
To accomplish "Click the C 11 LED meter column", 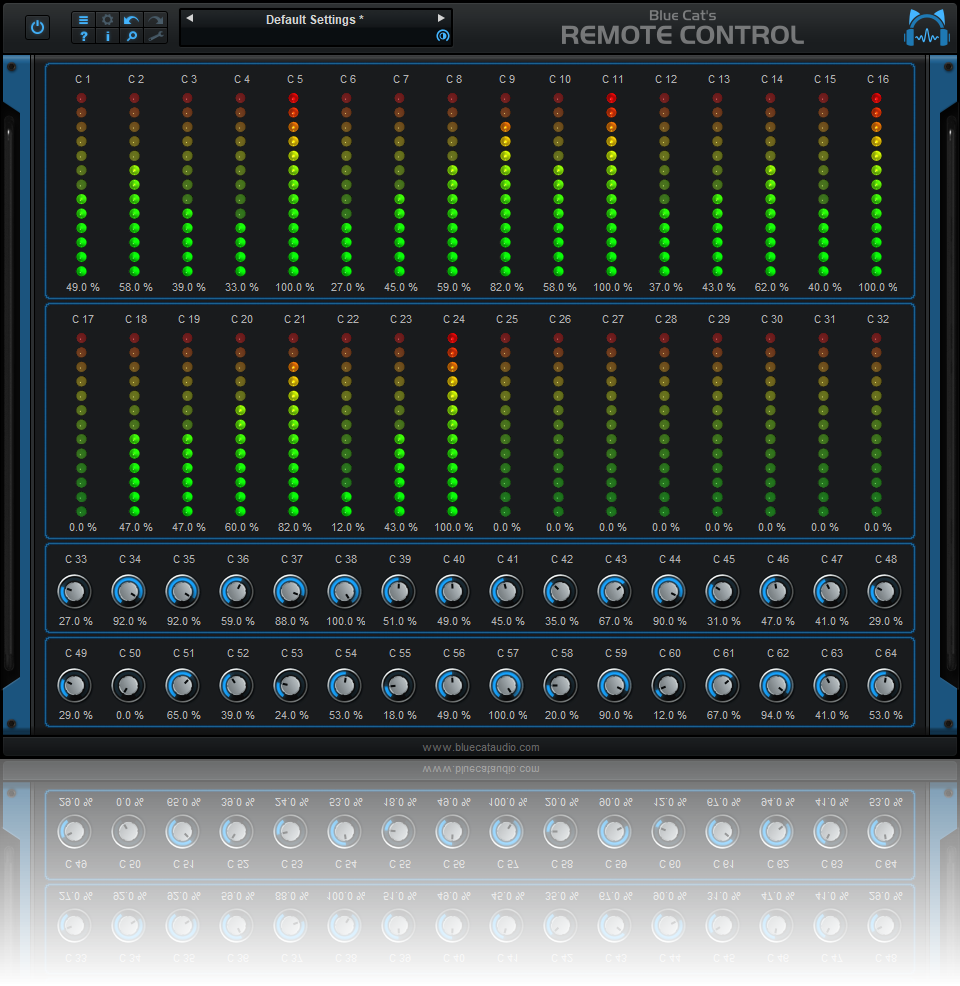I will click(x=612, y=184).
